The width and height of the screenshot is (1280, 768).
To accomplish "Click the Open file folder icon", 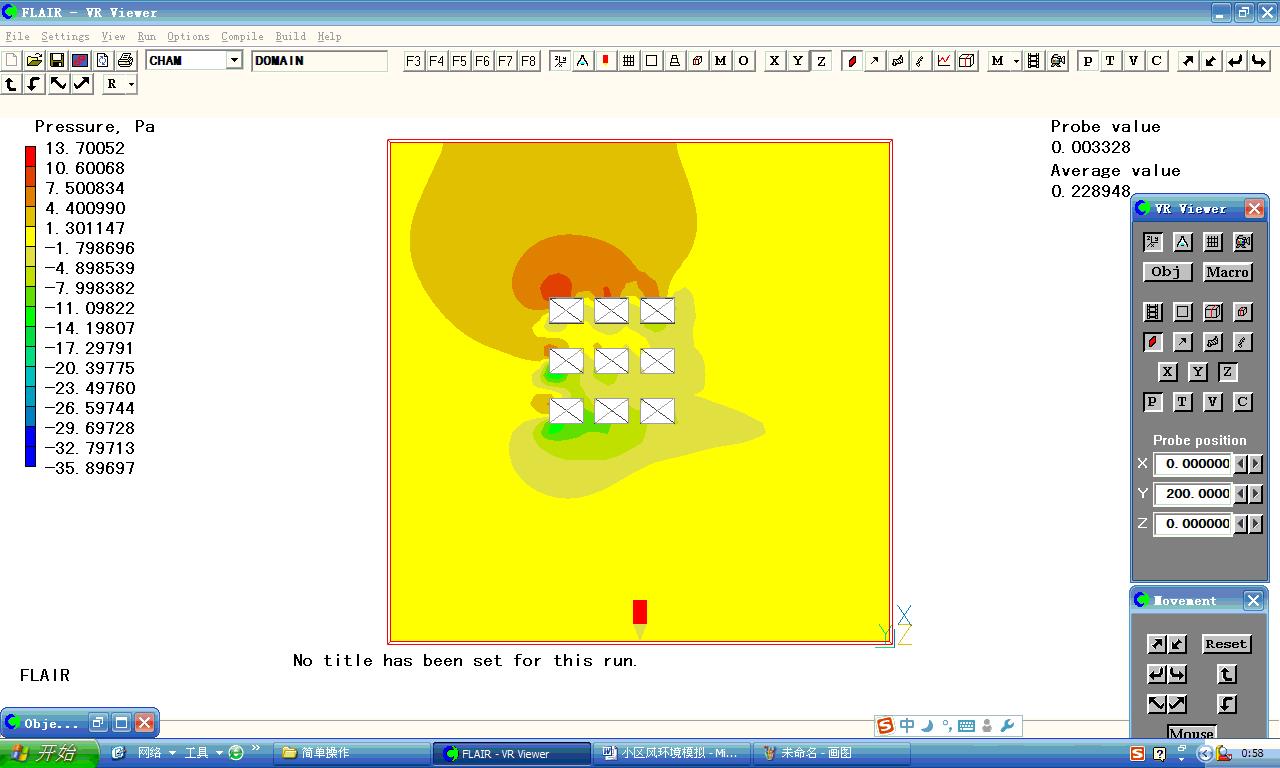I will click(34, 61).
